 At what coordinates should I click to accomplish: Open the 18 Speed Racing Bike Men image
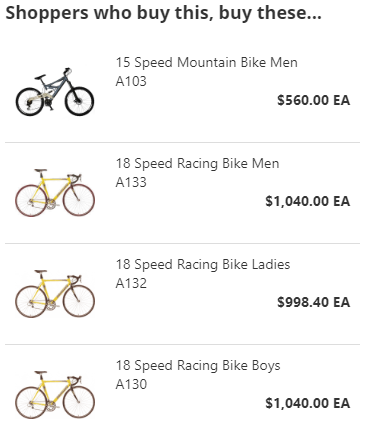55,193
